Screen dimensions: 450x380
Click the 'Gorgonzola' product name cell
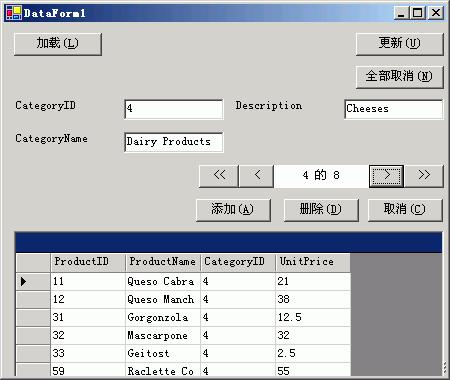(x=163, y=318)
